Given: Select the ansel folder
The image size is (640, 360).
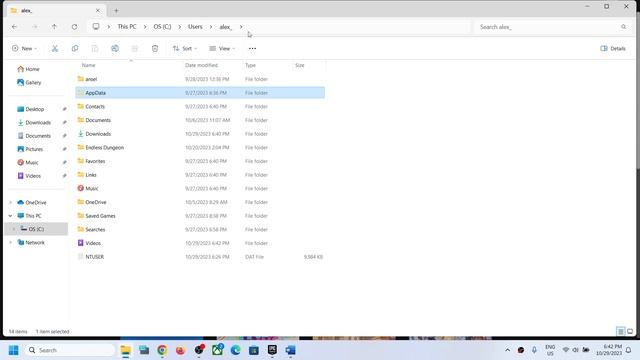Looking at the screenshot, I should point(91,79).
